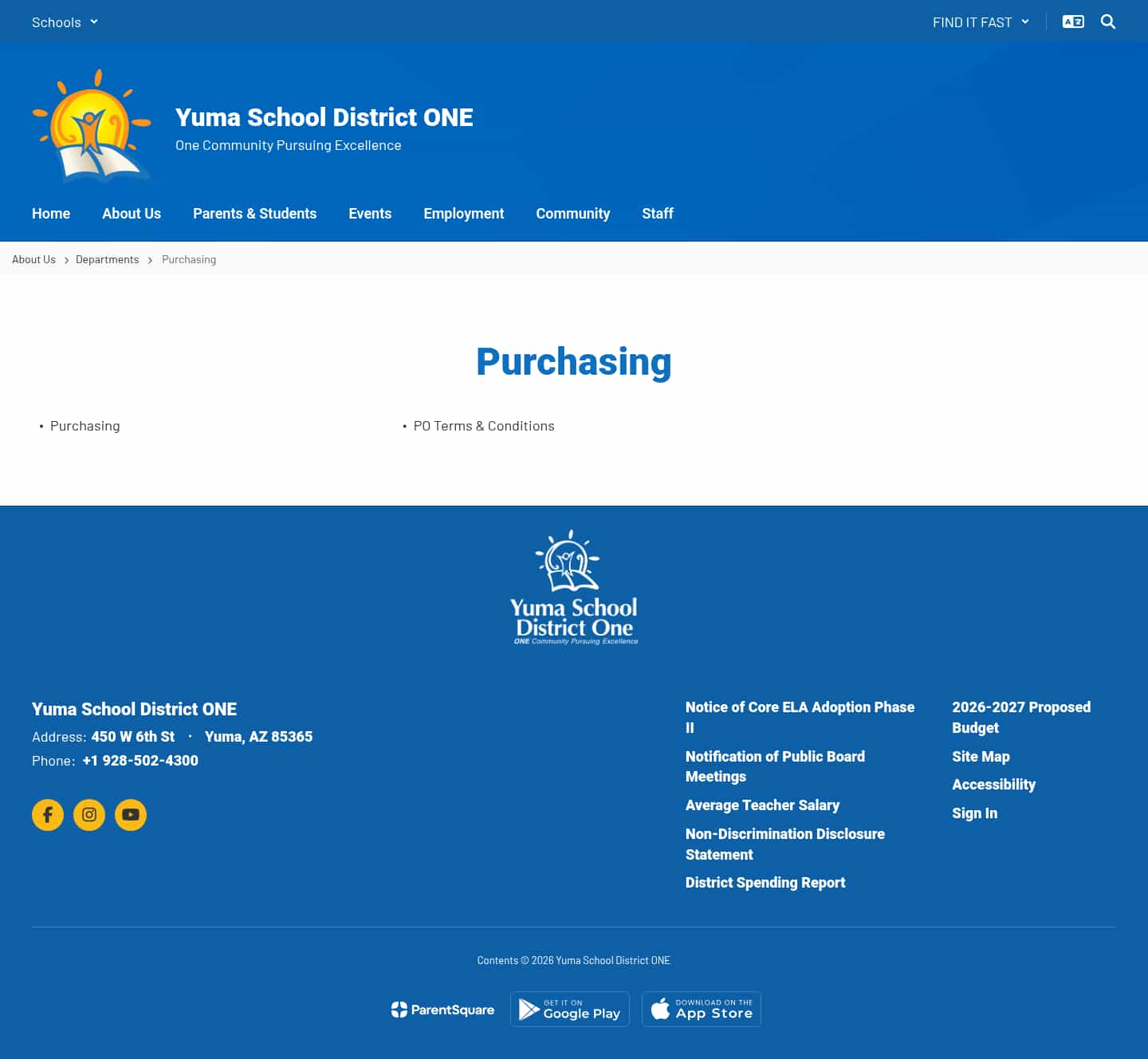
Task: Click the large Purchasing page heading
Action: 574,362
